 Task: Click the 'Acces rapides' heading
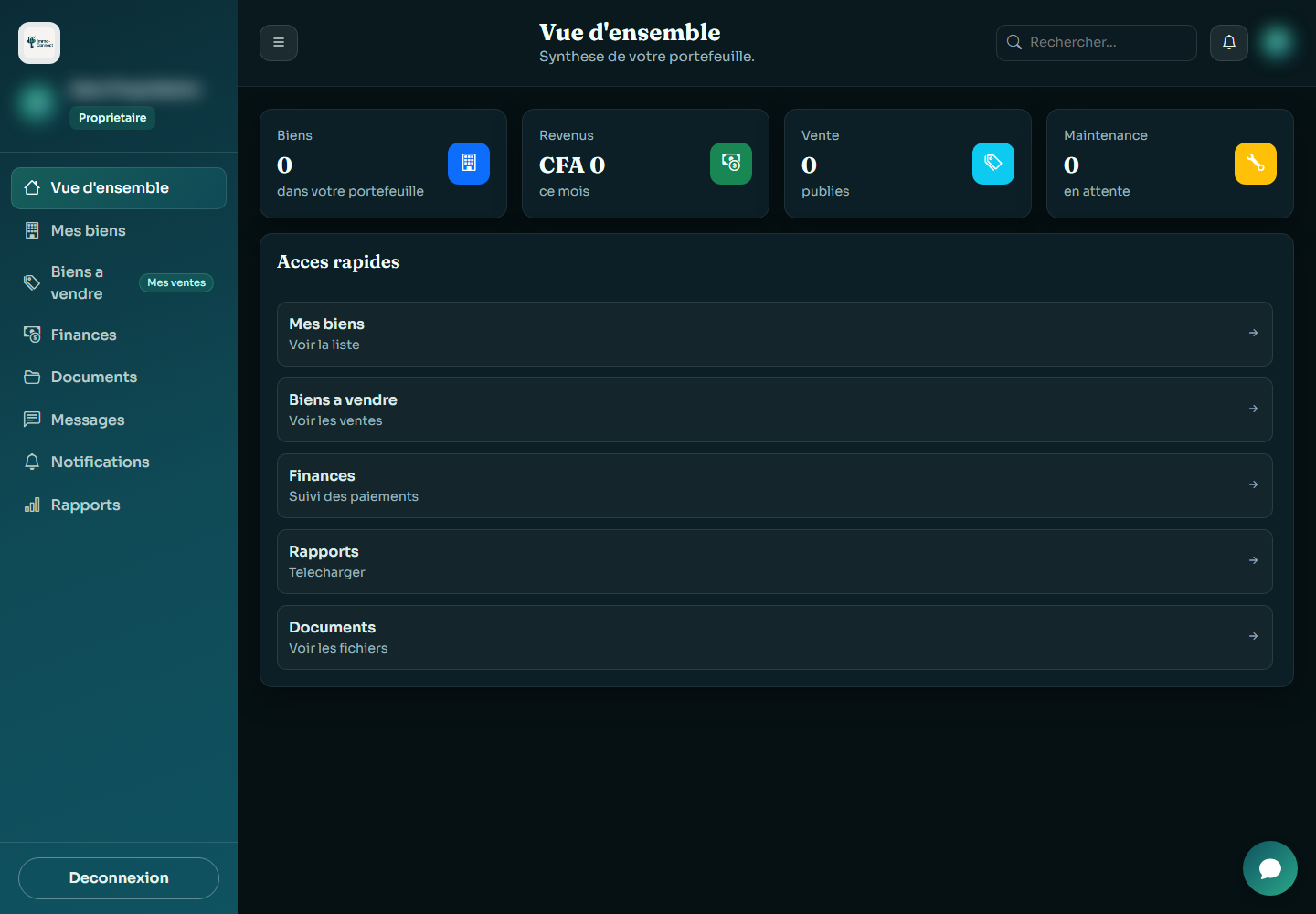click(x=338, y=262)
